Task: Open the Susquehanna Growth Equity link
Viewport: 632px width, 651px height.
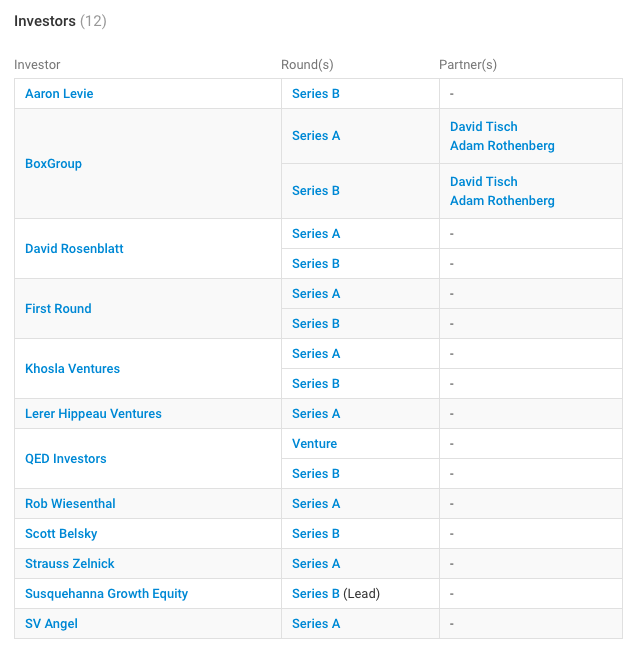Action: (106, 594)
